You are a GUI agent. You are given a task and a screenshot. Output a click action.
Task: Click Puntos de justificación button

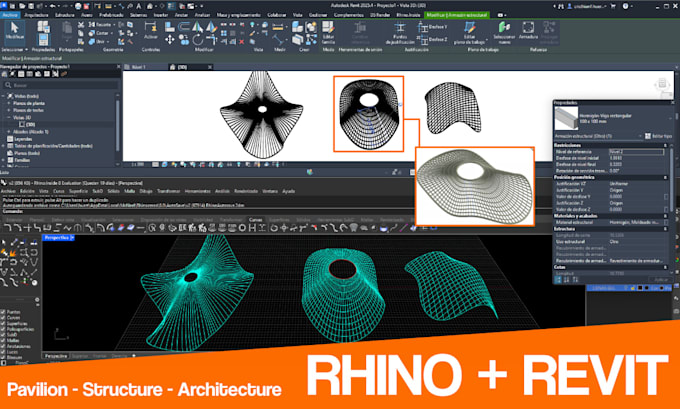400,33
